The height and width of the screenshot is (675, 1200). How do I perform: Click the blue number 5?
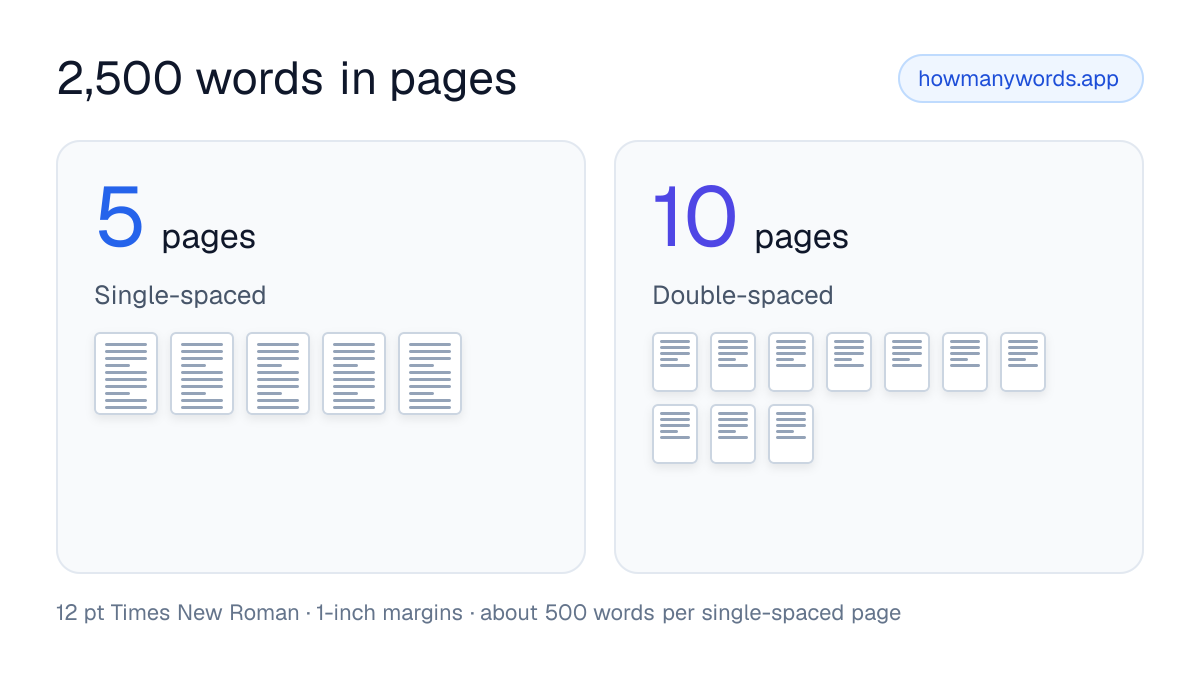[x=120, y=216]
